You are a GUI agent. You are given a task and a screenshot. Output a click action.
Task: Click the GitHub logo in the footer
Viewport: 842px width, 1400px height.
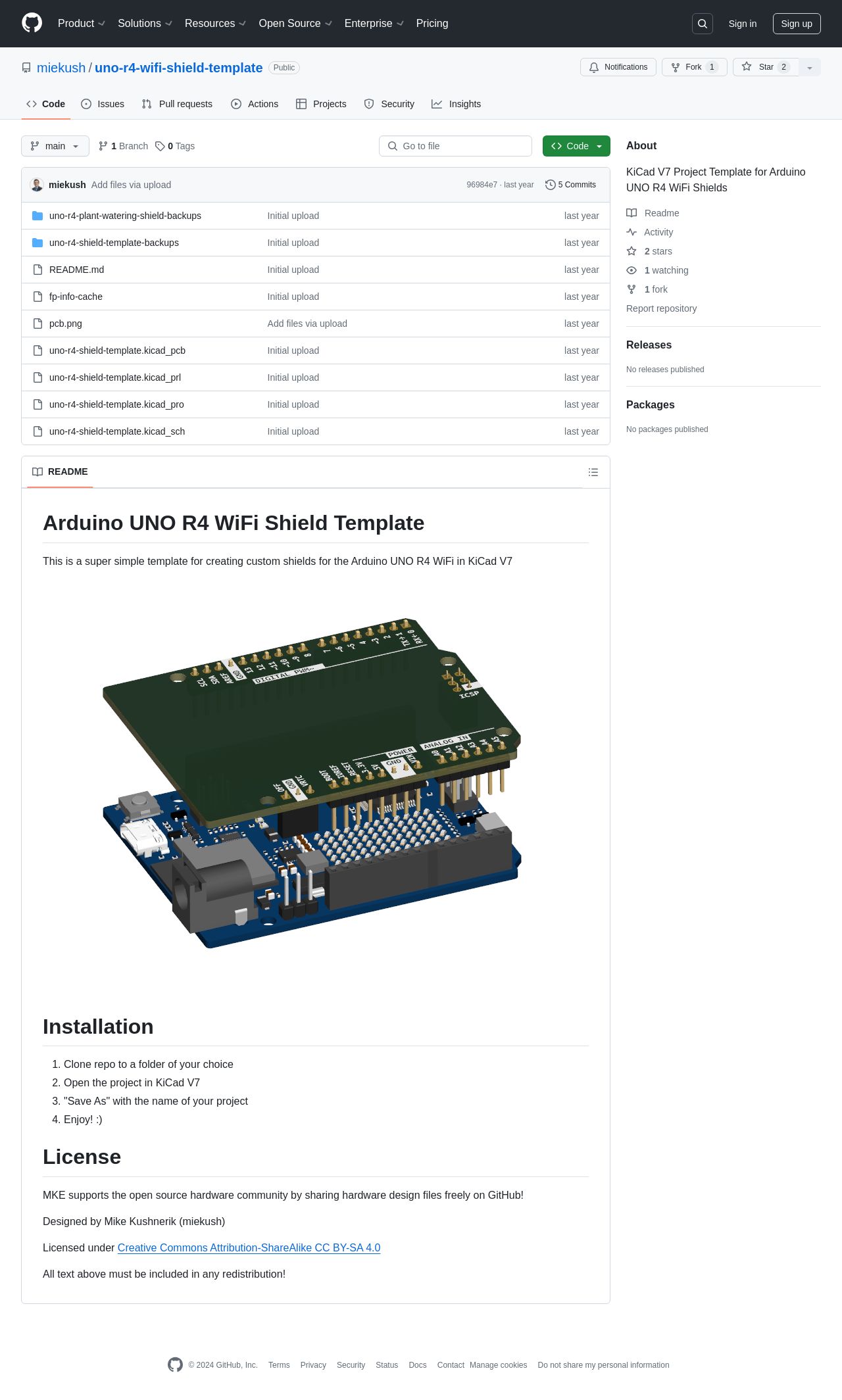[175, 1364]
